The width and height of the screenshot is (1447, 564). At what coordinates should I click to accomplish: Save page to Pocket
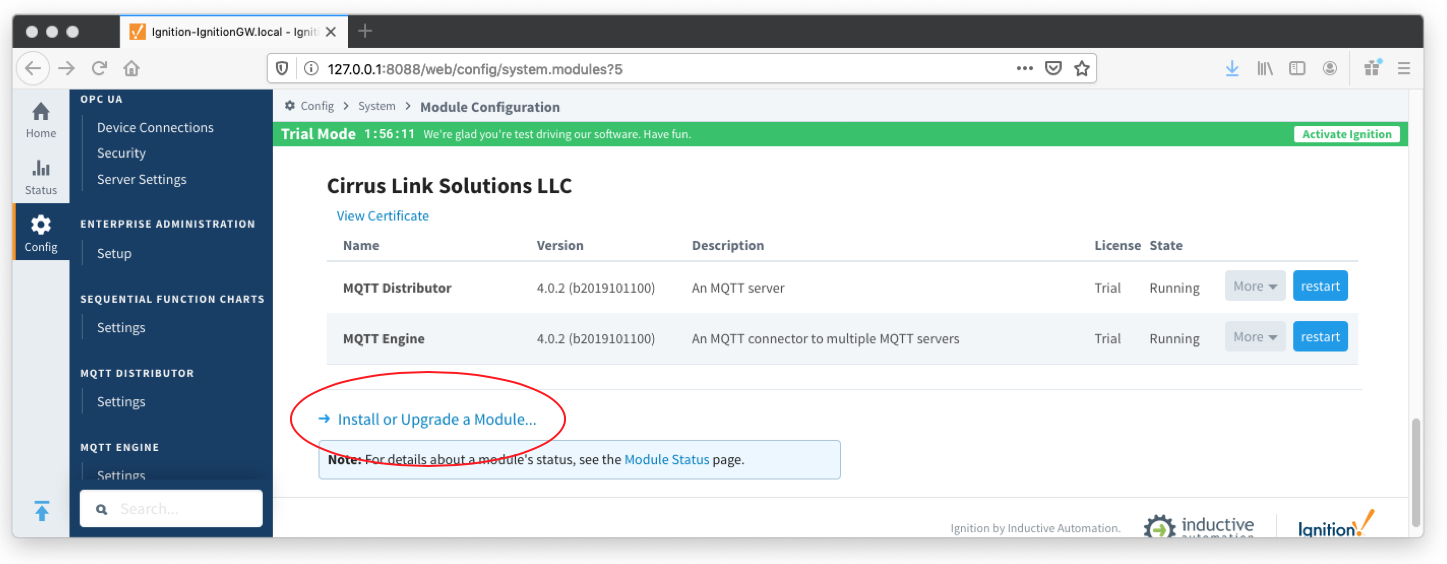pos(1053,68)
